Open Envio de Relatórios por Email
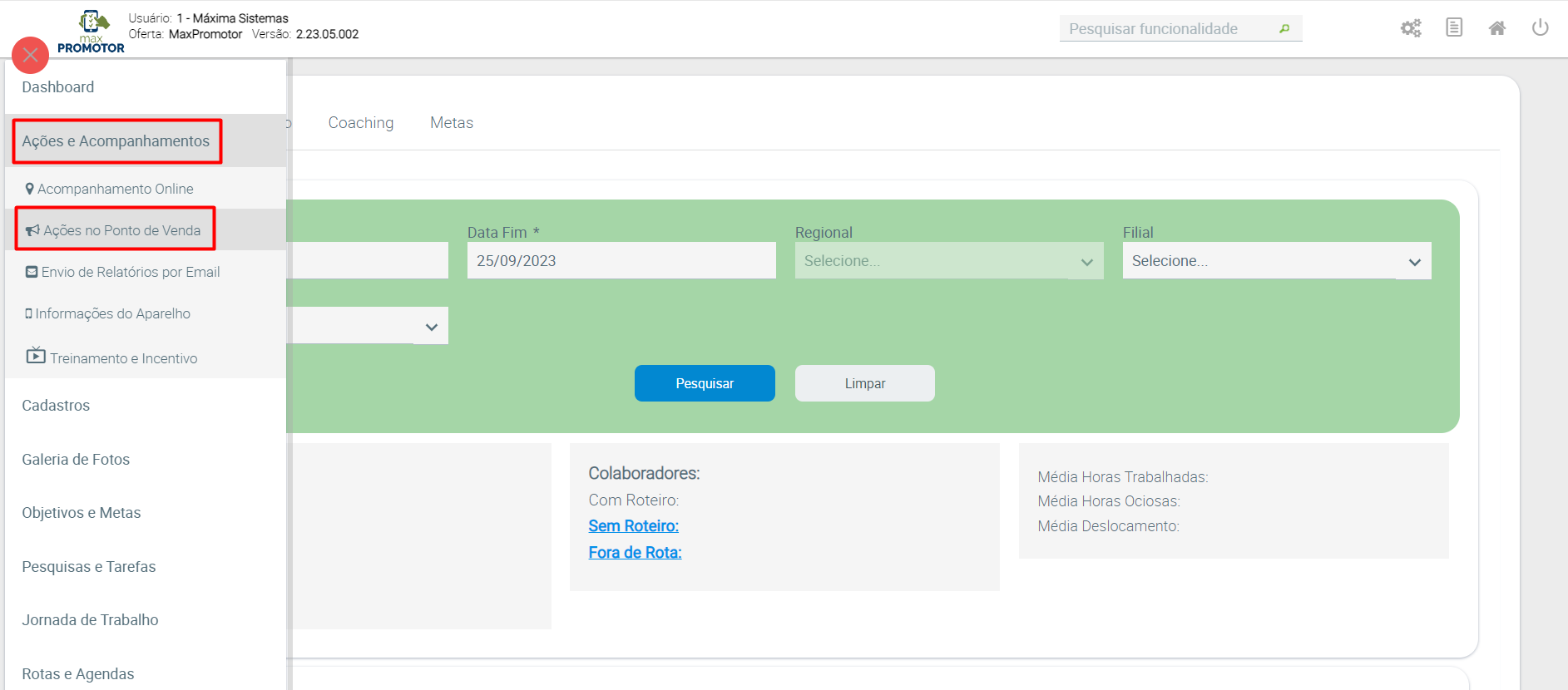The height and width of the screenshot is (690, 1568). pos(130,272)
